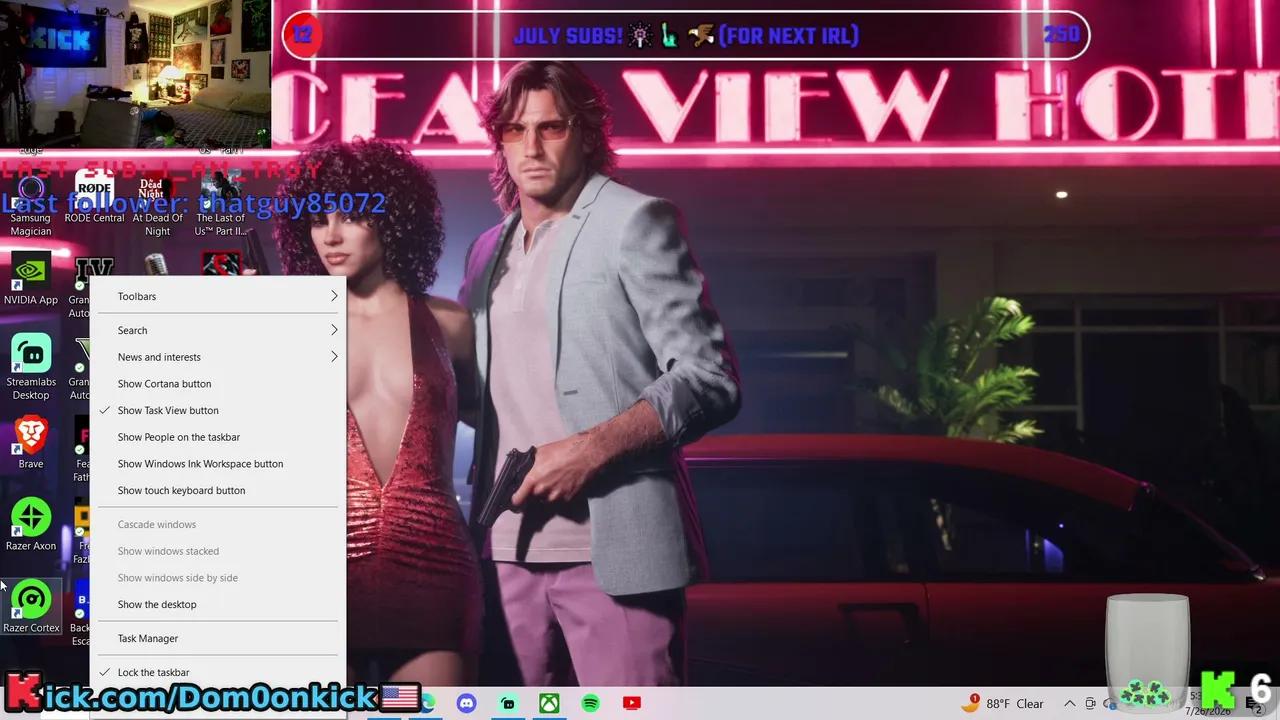1280x720 pixels.
Task: Enable Show People on the taskbar
Action: [218, 437]
